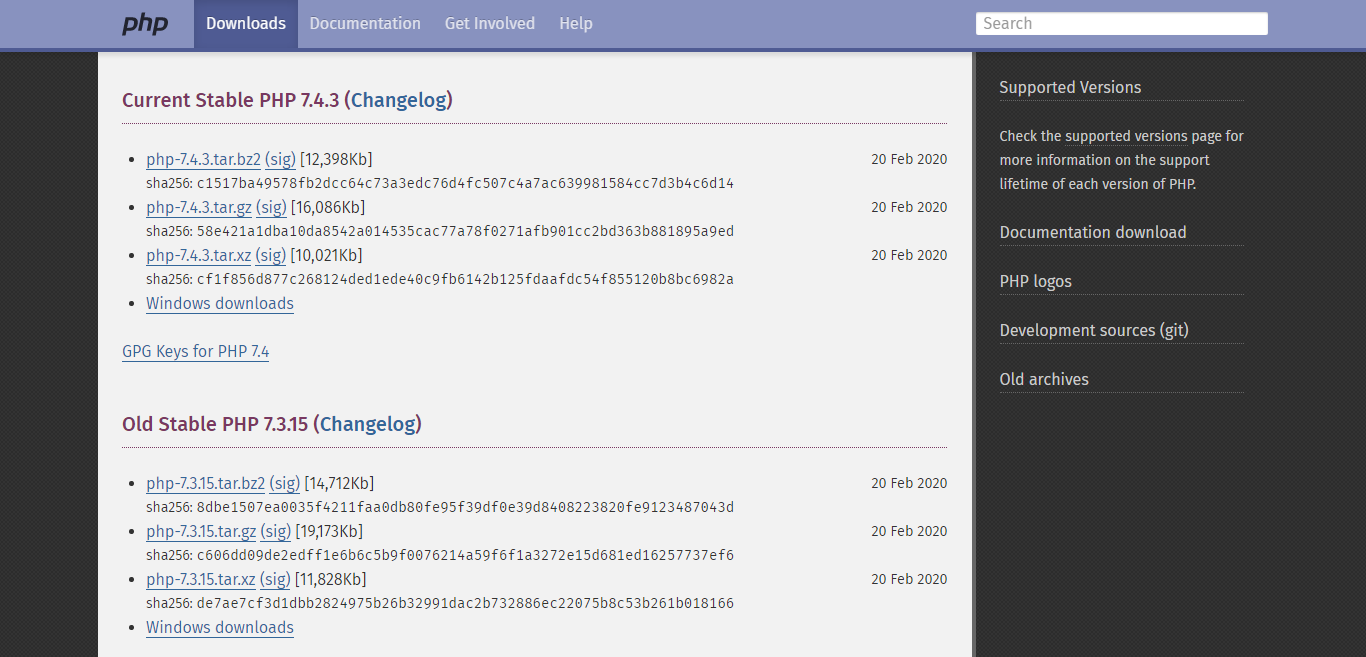The image size is (1366, 657).
Task: Open the Help menu item
Action: pyautogui.click(x=576, y=24)
